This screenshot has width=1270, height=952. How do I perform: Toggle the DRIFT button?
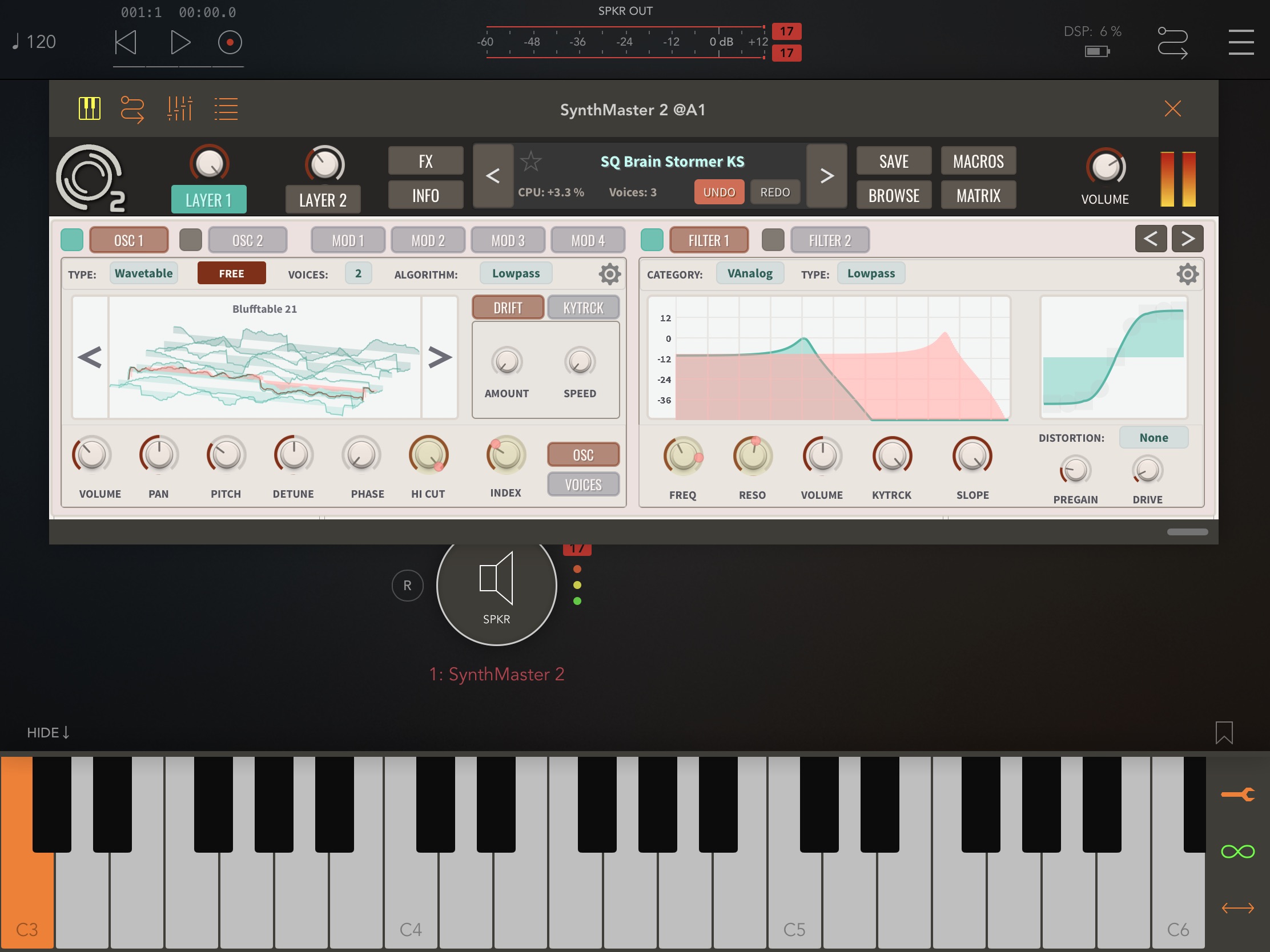tap(508, 308)
